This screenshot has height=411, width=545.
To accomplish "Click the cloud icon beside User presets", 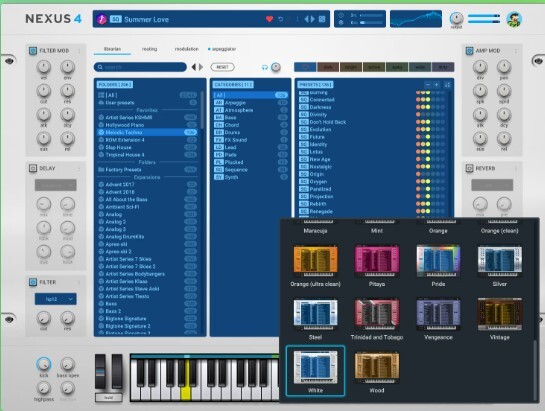I will tap(101, 103).
